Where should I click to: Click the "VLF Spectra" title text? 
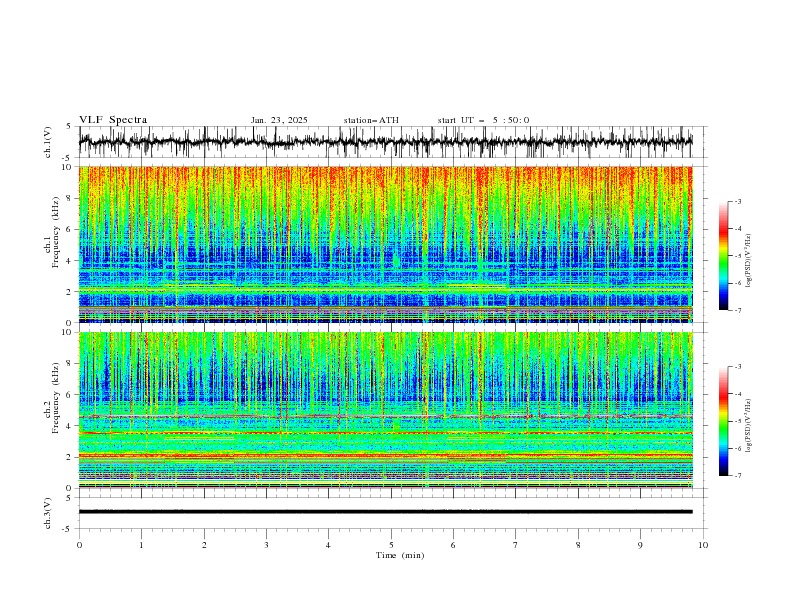point(113,120)
